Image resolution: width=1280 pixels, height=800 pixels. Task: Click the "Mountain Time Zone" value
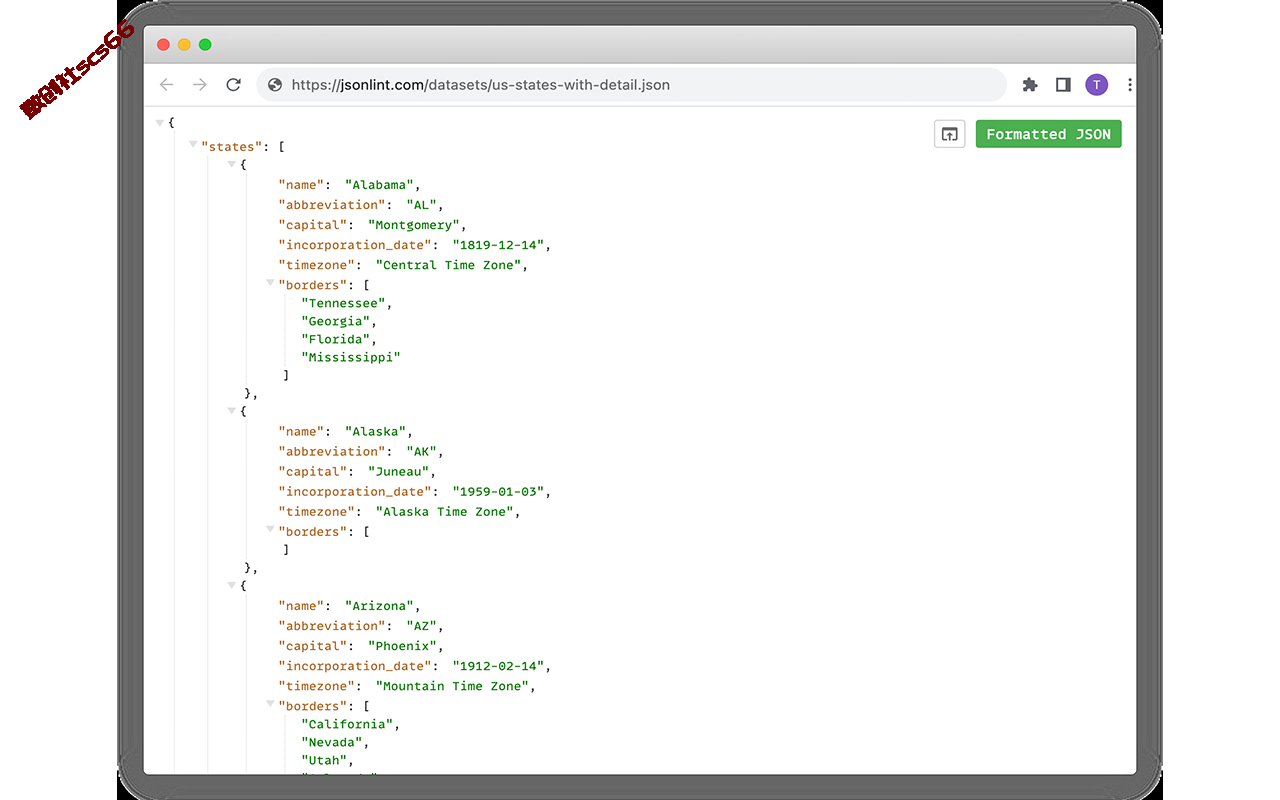452,686
